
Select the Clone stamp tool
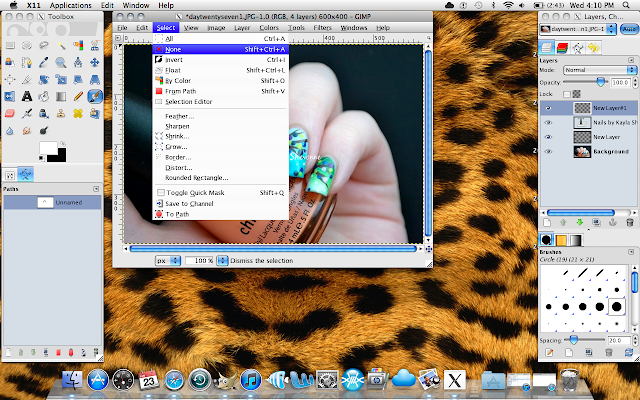pyautogui.click(x=61, y=113)
